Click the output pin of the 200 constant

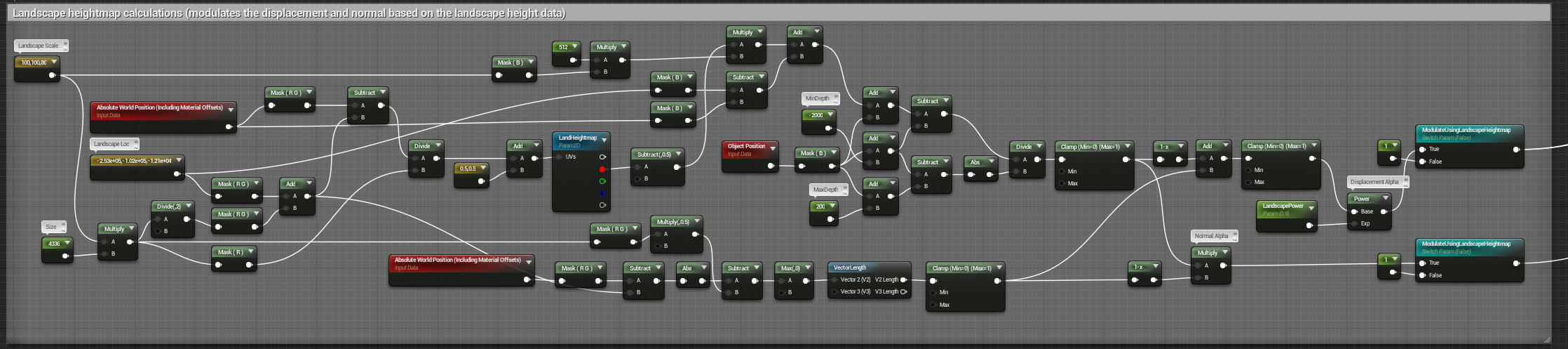coord(830,219)
